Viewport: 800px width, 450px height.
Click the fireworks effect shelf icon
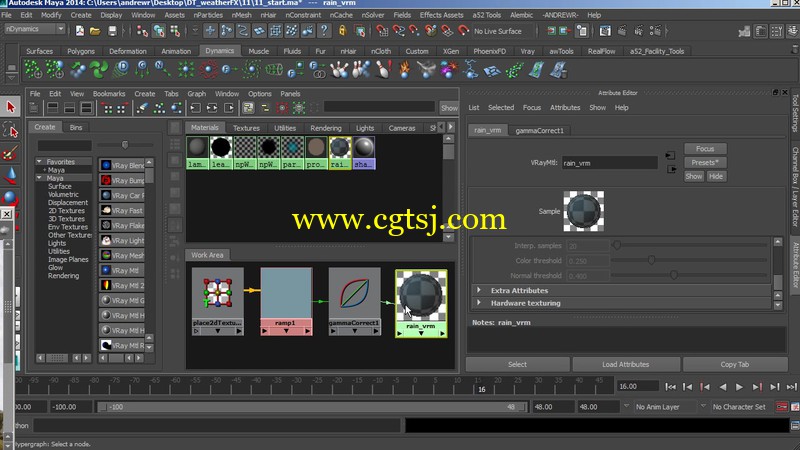click(x=448, y=70)
